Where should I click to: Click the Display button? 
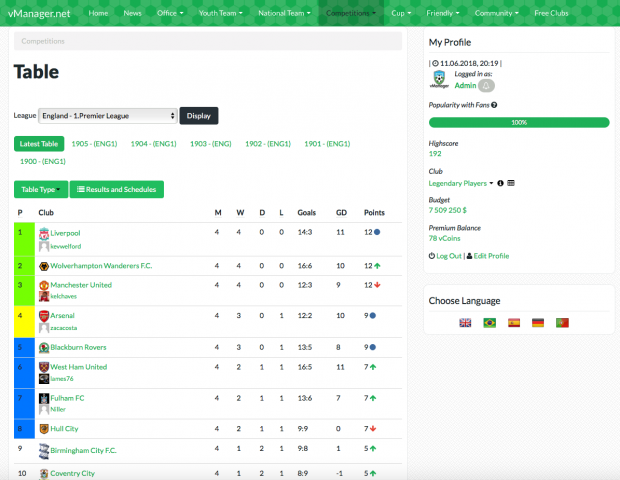click(x=199, y=116)
